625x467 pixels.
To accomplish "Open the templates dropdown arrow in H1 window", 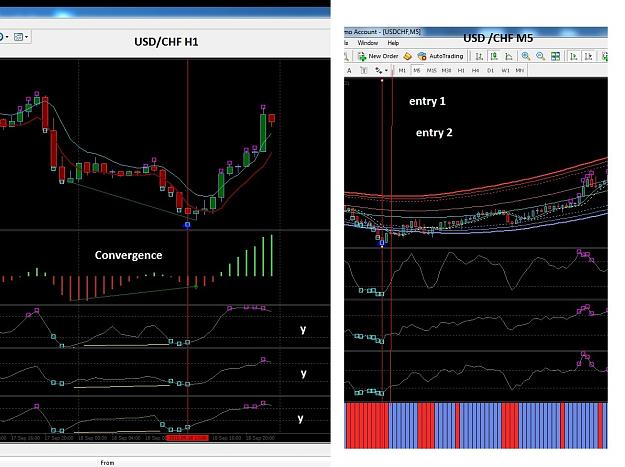I will coord(26,37).
